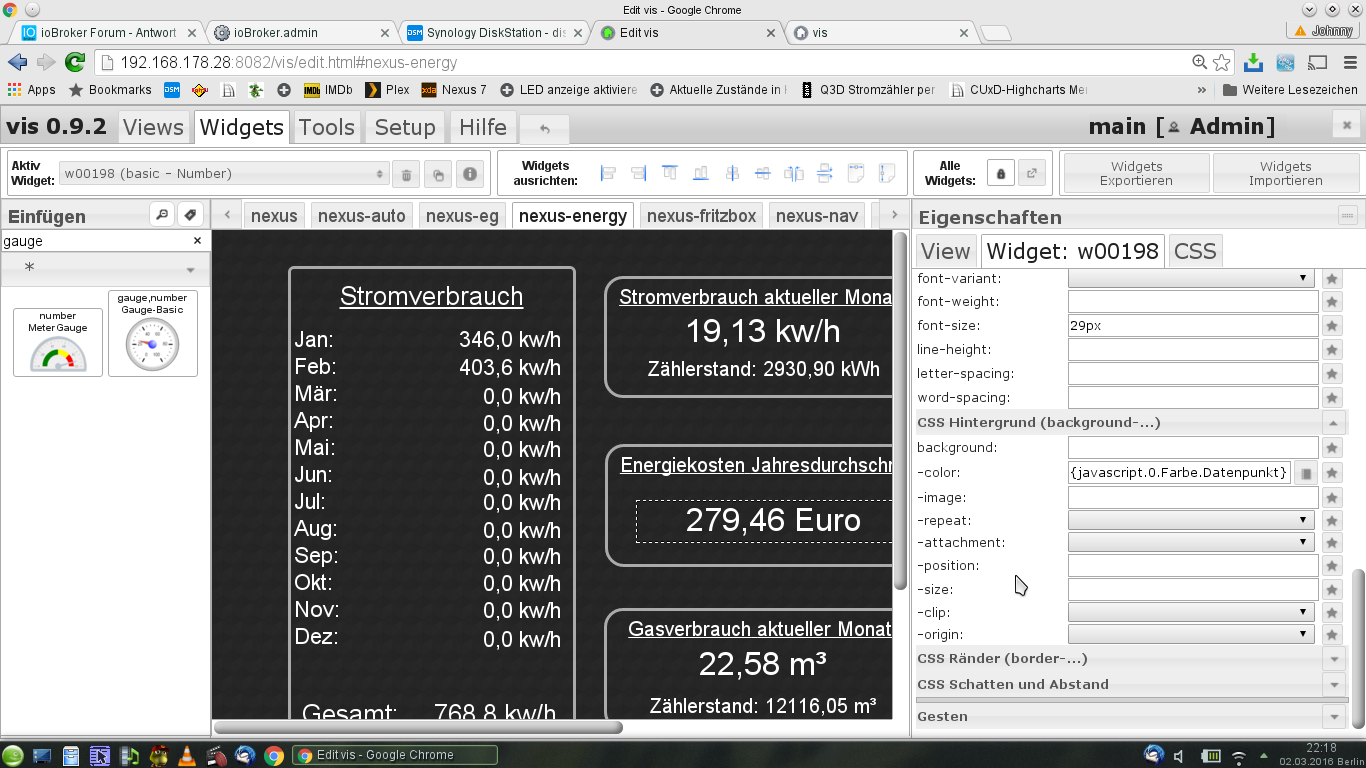Switch to the nexus-auto view tab
This screenshot has width=1366, height=768.
click(x=361, y=215)
